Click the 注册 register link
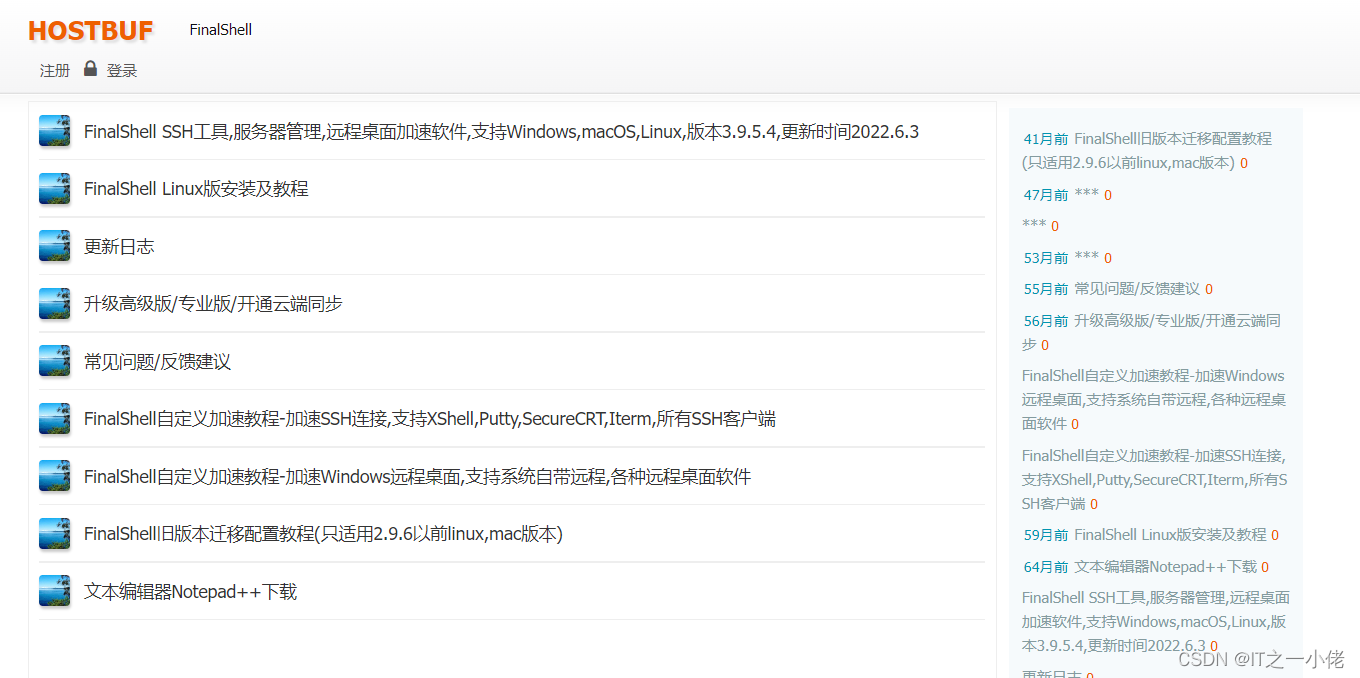 55,70
